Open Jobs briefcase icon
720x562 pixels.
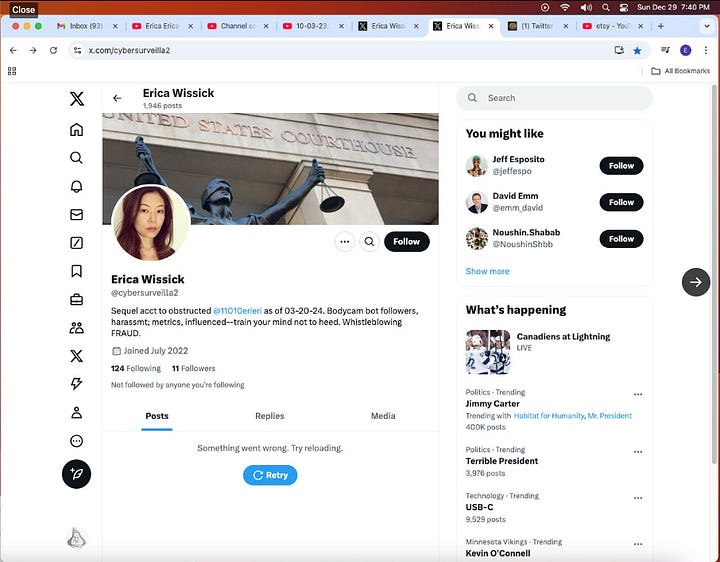(x=77, y=299)
